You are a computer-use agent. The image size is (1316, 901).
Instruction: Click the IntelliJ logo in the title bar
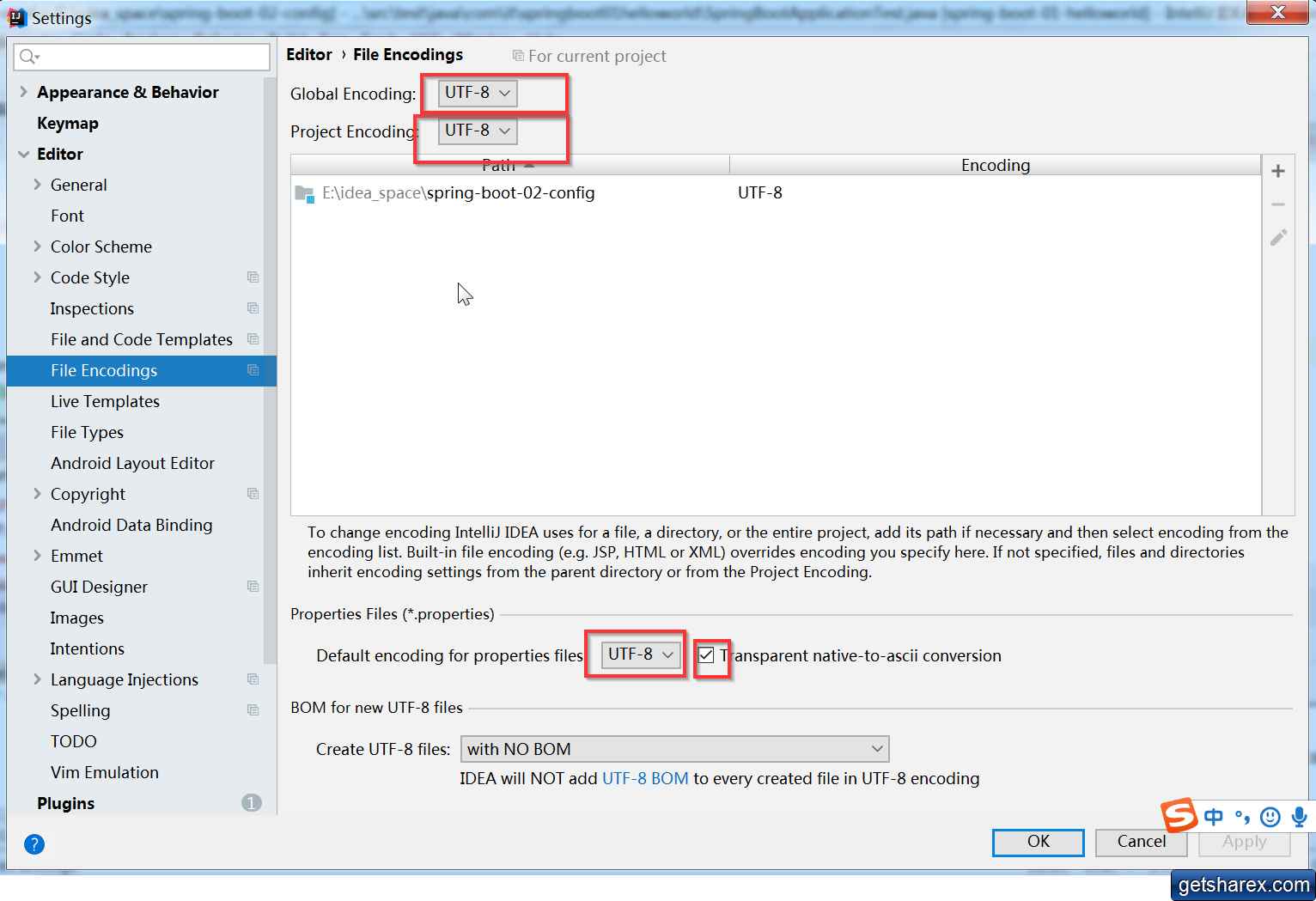[16, 17]
